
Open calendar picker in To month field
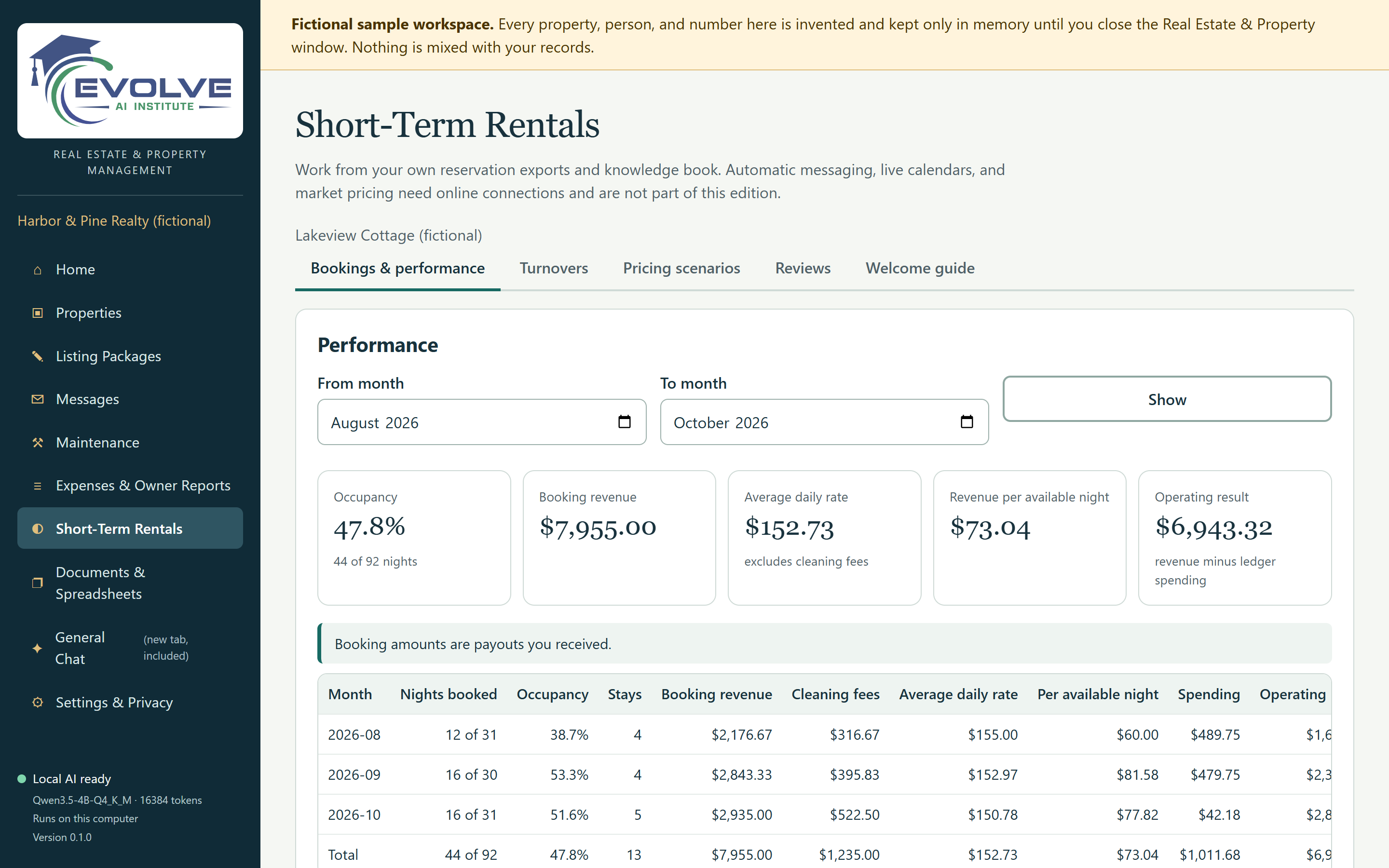(x=967, y=422)
